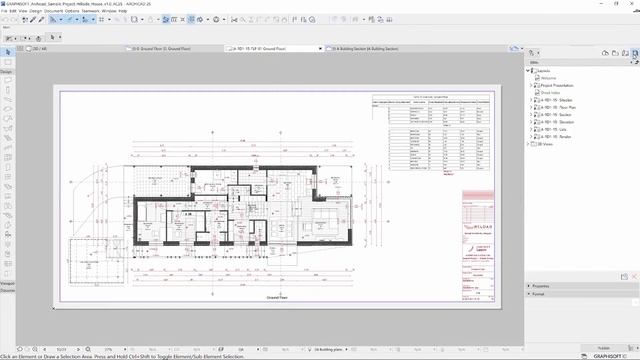The width and height of the screenshot is (640, 360).
Task: Open the zoom percentage dropdown
Action: [x=125, y=349]
